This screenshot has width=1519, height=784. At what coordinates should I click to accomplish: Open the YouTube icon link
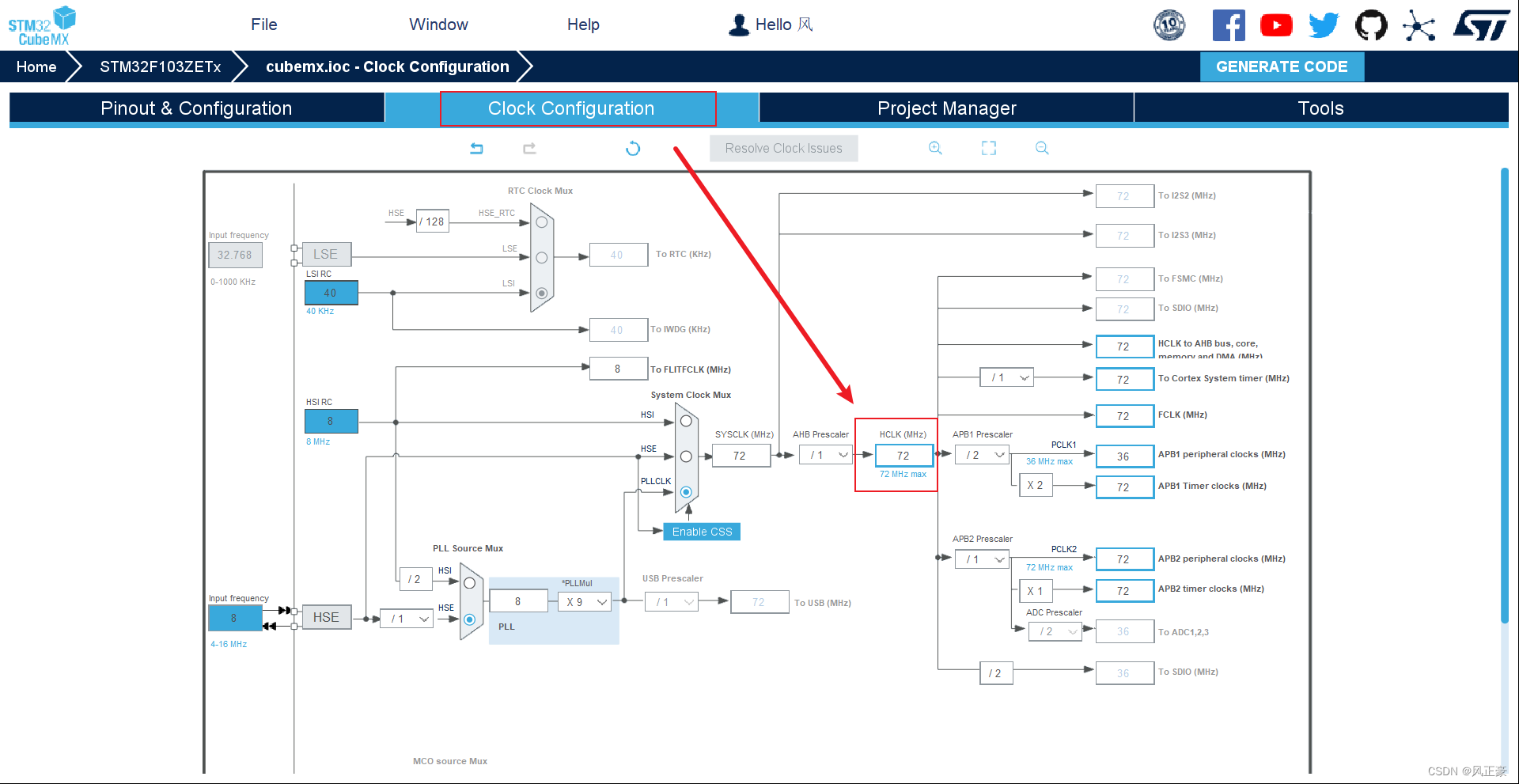(1276, 25)
